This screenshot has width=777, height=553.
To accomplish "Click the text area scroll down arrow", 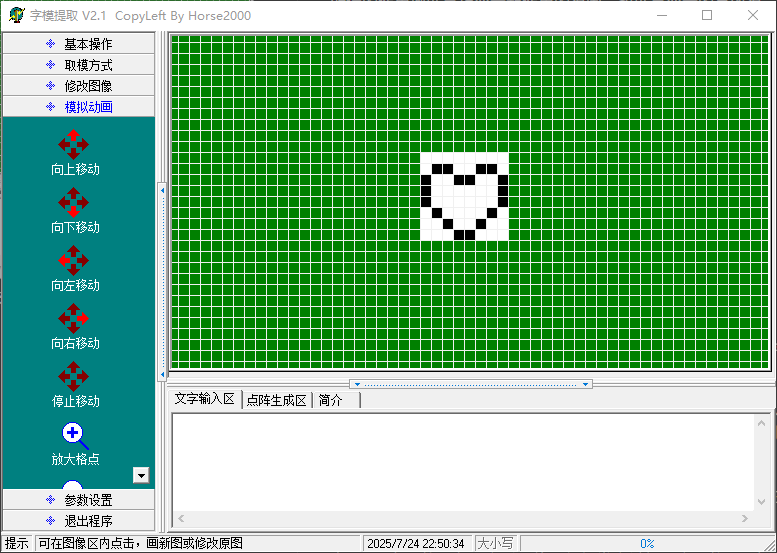I will [762, 502].
